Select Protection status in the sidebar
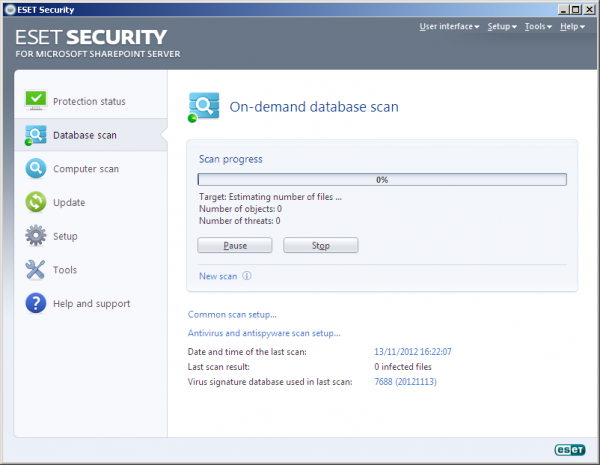Image resolution: width=600 pixels, height=465 pixels. tap(103, 102)
